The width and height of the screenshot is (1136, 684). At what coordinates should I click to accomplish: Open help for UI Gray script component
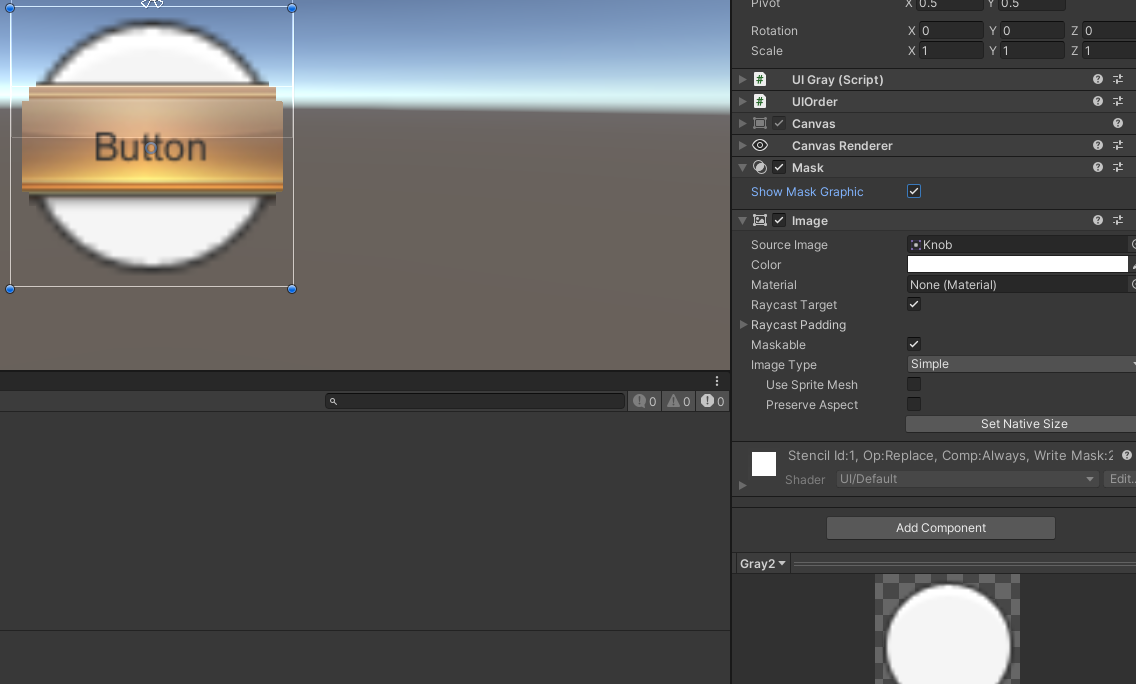[1098, 79]
